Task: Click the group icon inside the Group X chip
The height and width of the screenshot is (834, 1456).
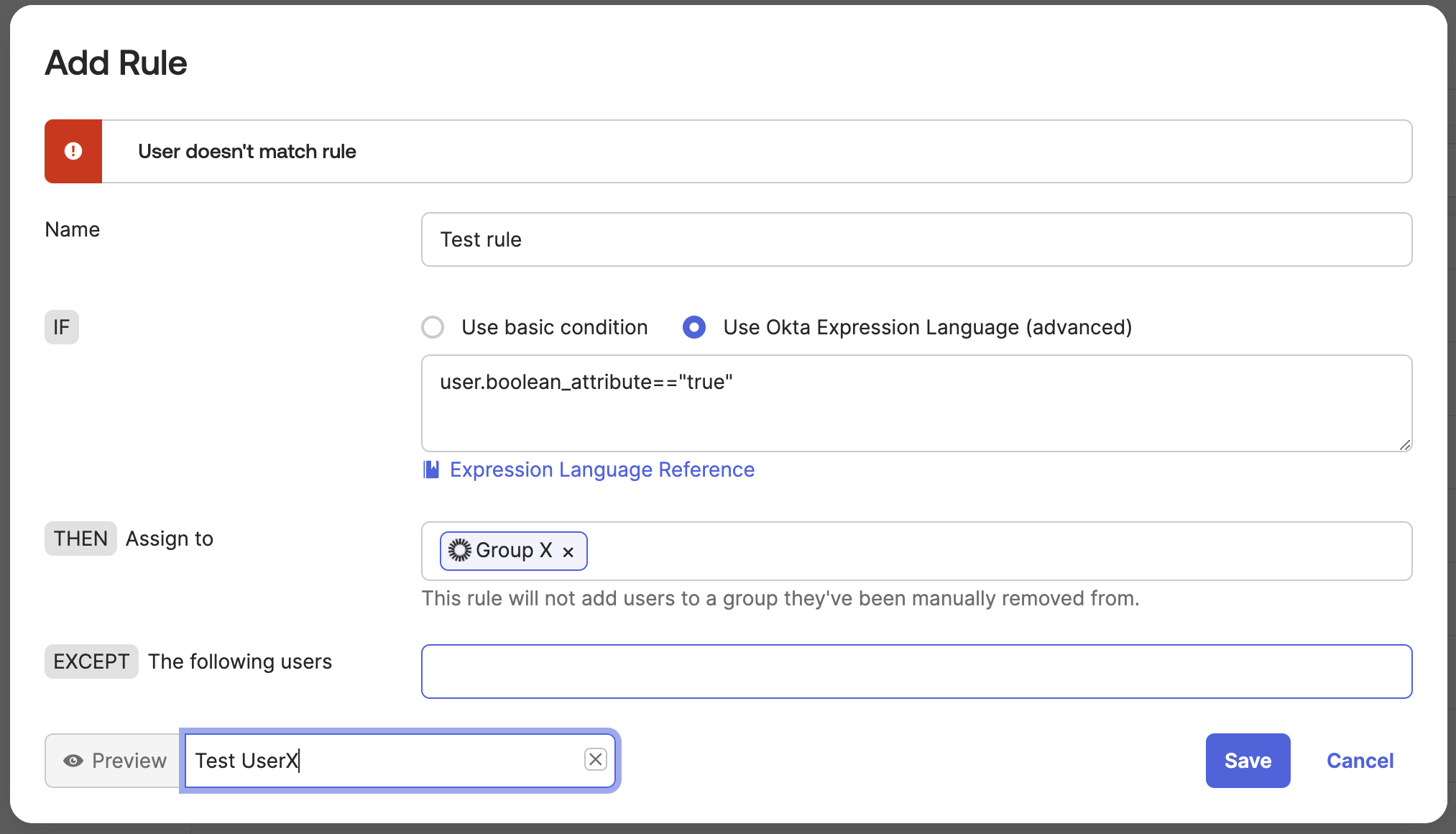Action: coord(459,550)
